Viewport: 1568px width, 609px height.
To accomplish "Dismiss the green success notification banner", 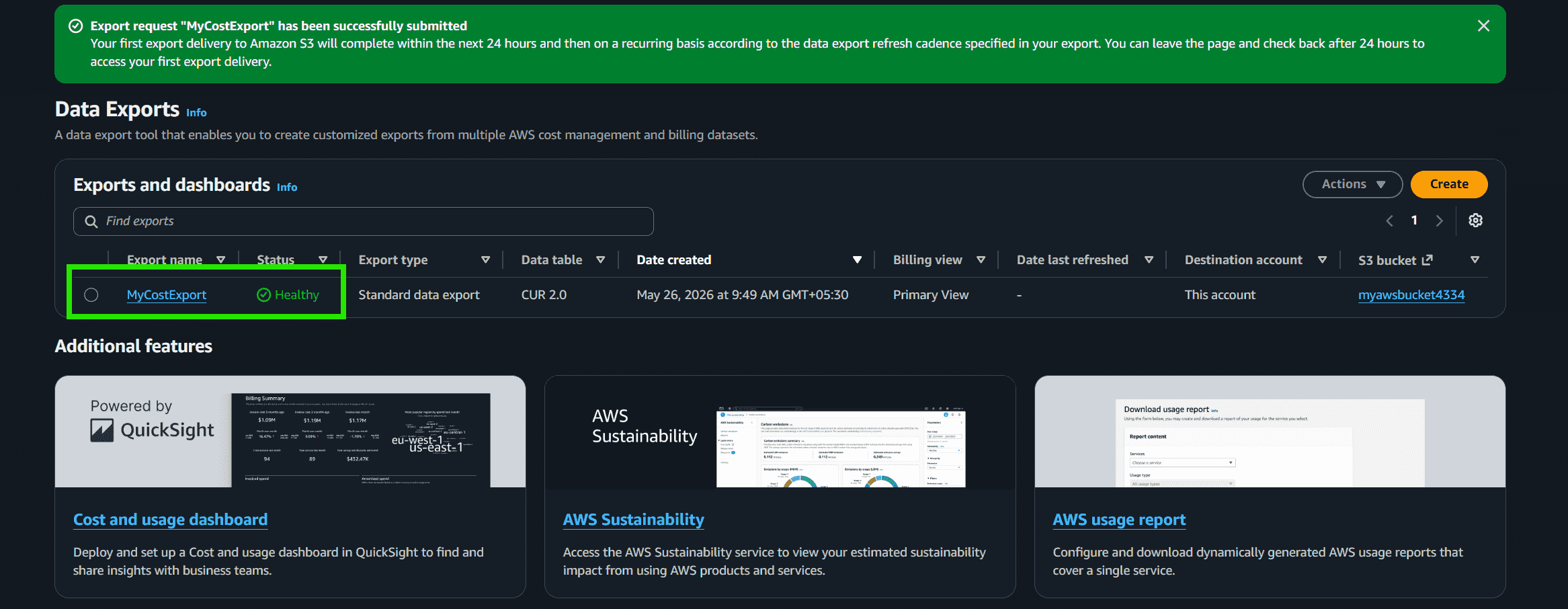I will [1483, 26].
